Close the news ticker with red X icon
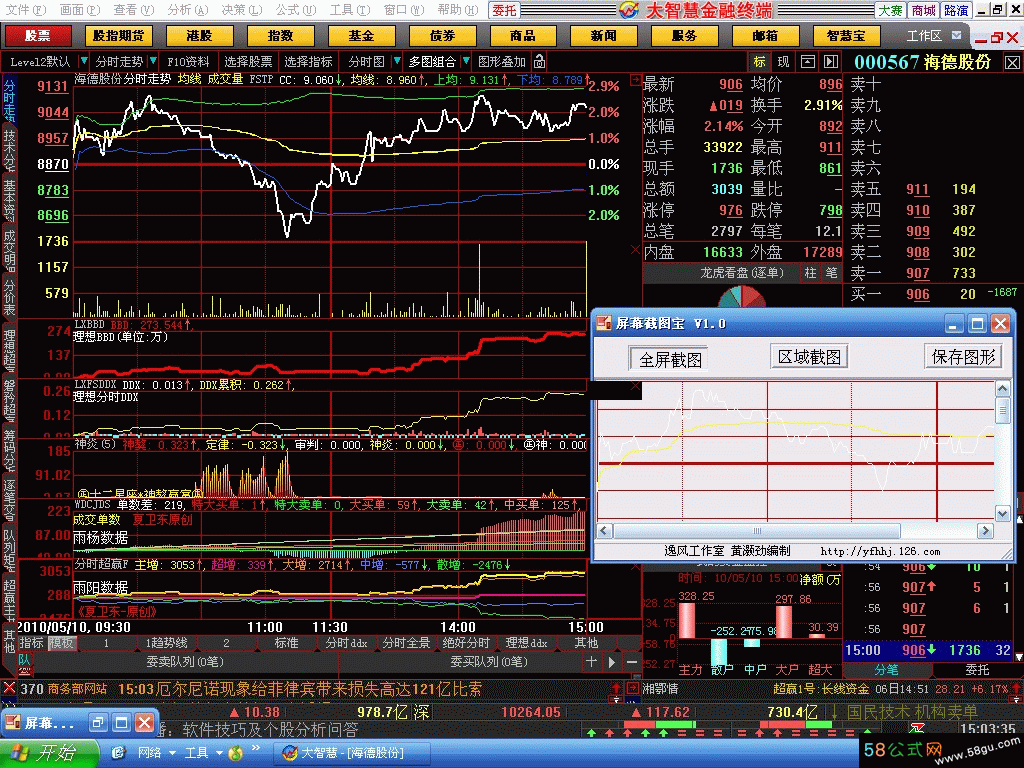The height and width of the screenshot is (768, 1024). click(x=9, y=688)
